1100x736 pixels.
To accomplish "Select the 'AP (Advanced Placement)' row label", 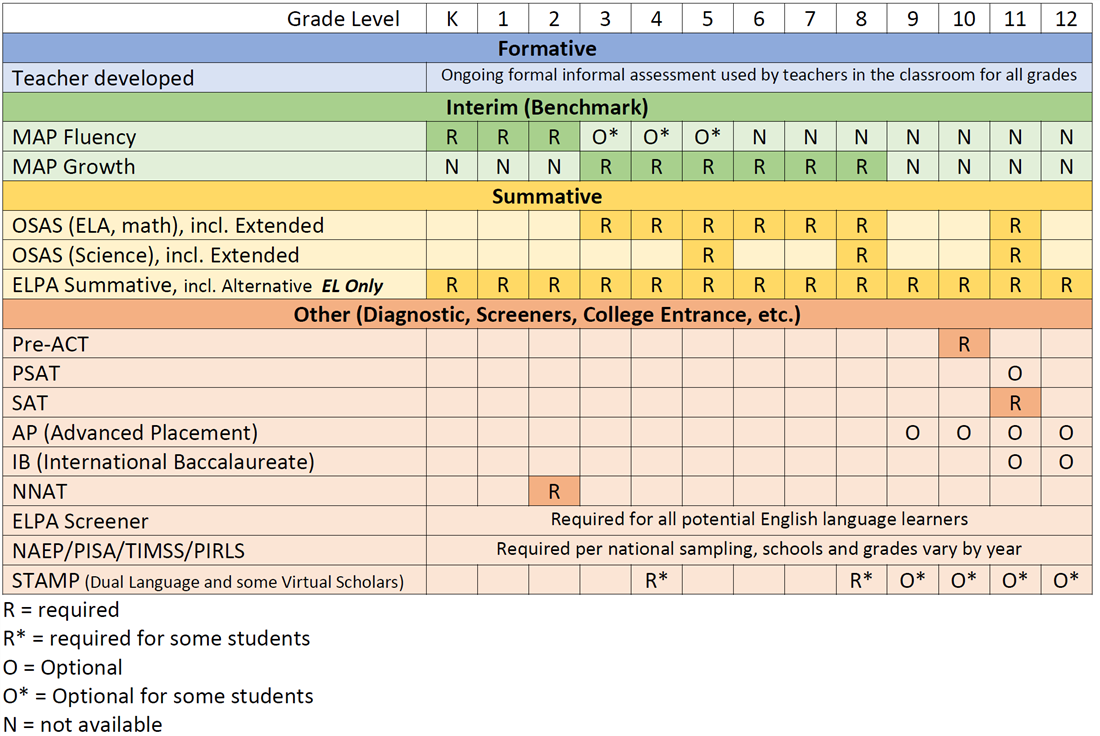I will click(x=215, y=432).
